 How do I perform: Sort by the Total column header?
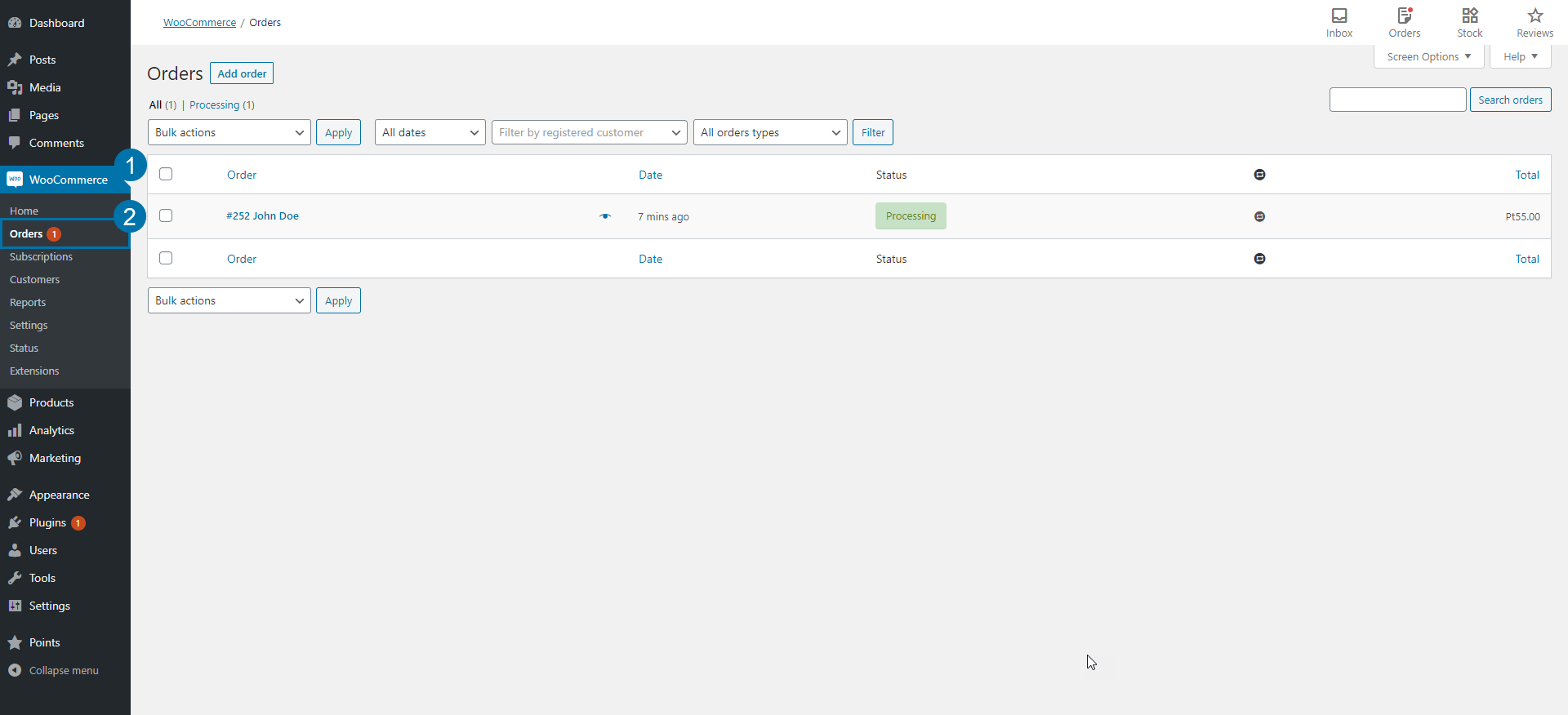click(x=1527, y=175)
